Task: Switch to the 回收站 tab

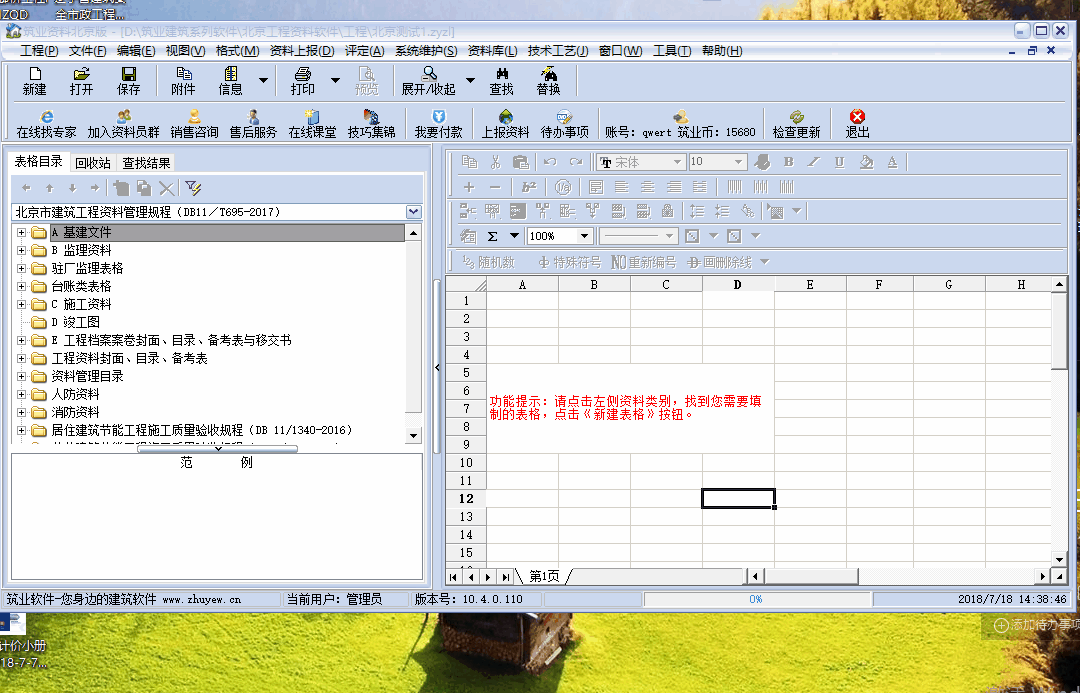Action: (92, 163)
